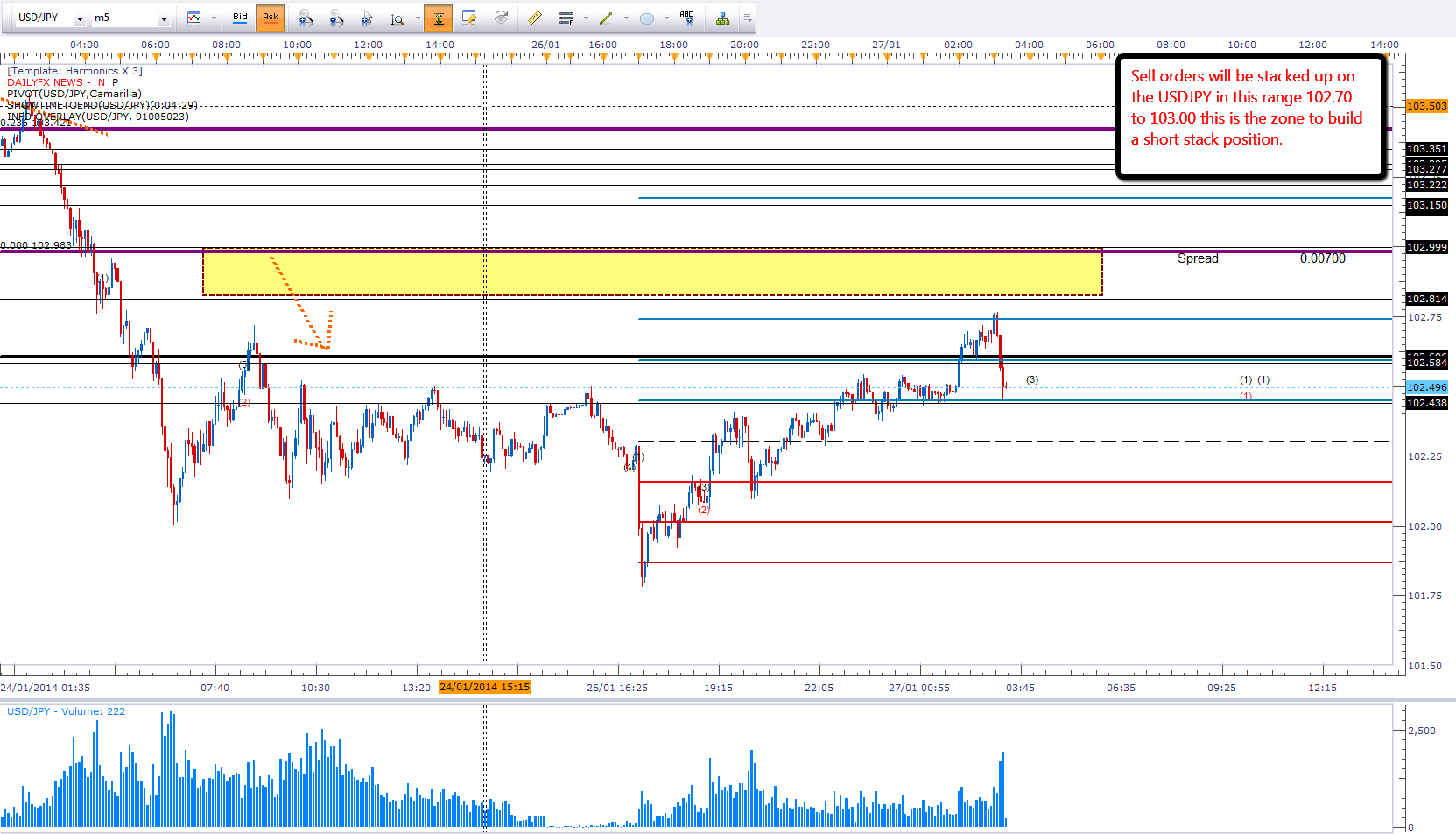
Task: Click the 26/01 16:25 time label
Action: coord(617,688)
